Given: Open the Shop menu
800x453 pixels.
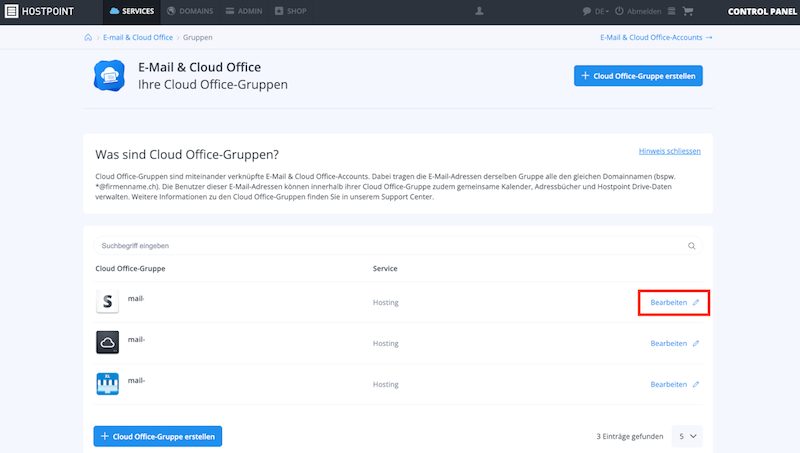Looking at the screenshot, I should (290, 11).
